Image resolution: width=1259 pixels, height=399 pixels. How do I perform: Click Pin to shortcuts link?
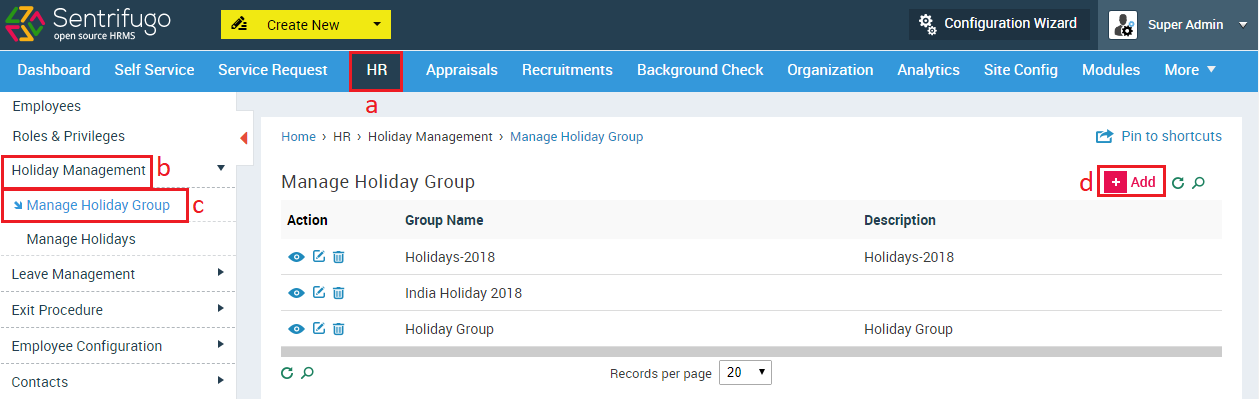click(1159, 136)
